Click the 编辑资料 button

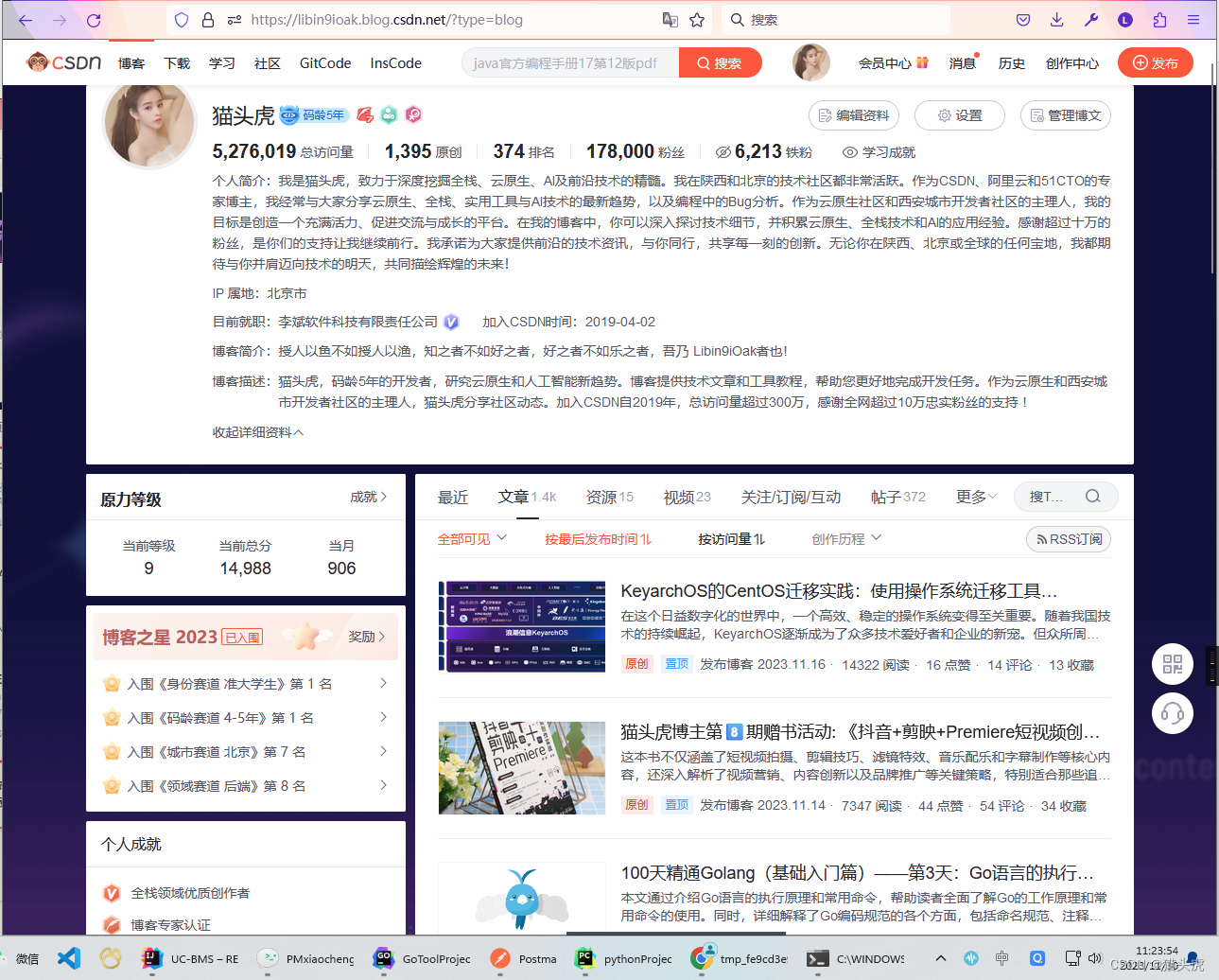coord(853,115)
